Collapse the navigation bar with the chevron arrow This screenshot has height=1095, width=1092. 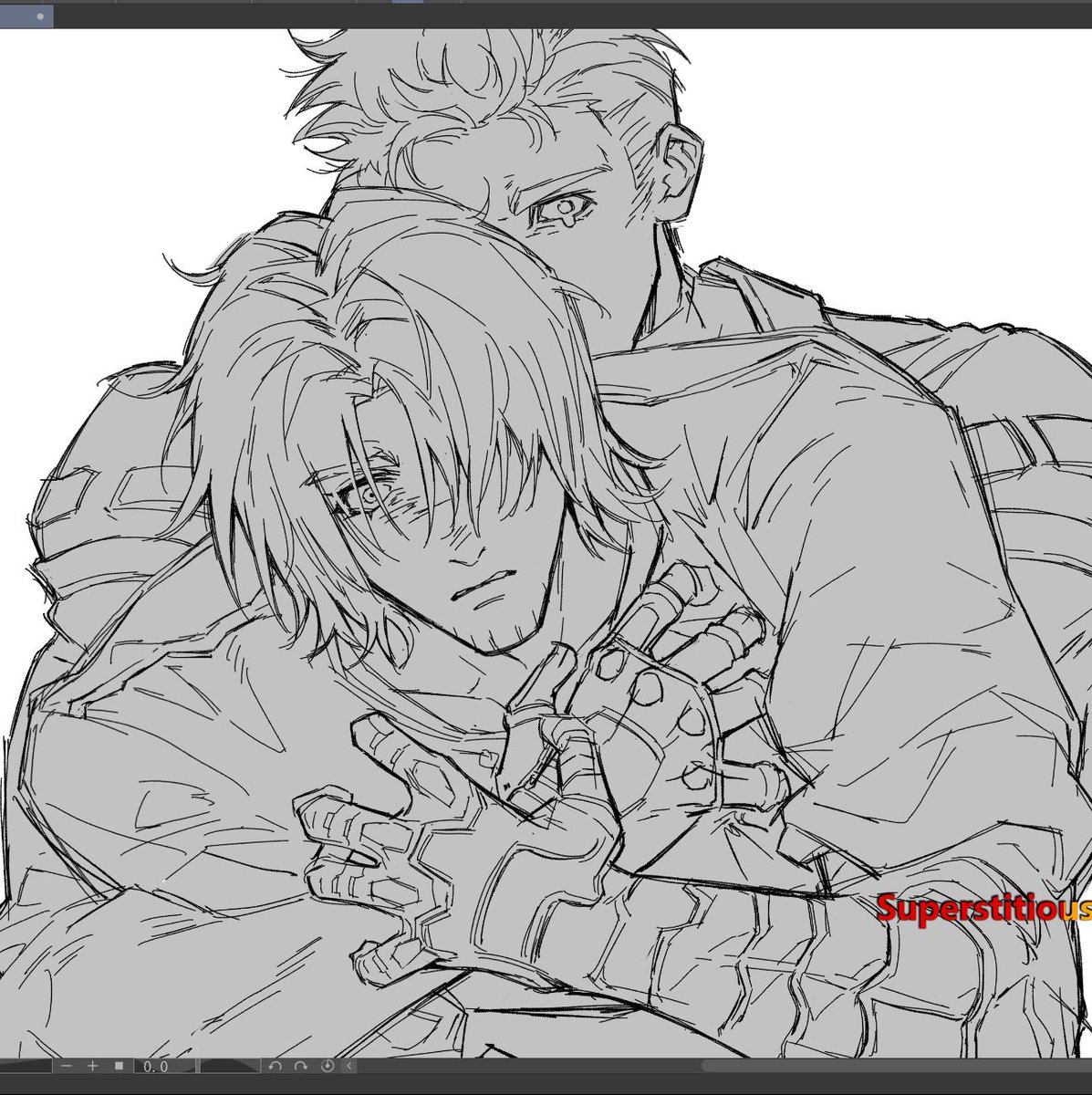pos(348,1066)
